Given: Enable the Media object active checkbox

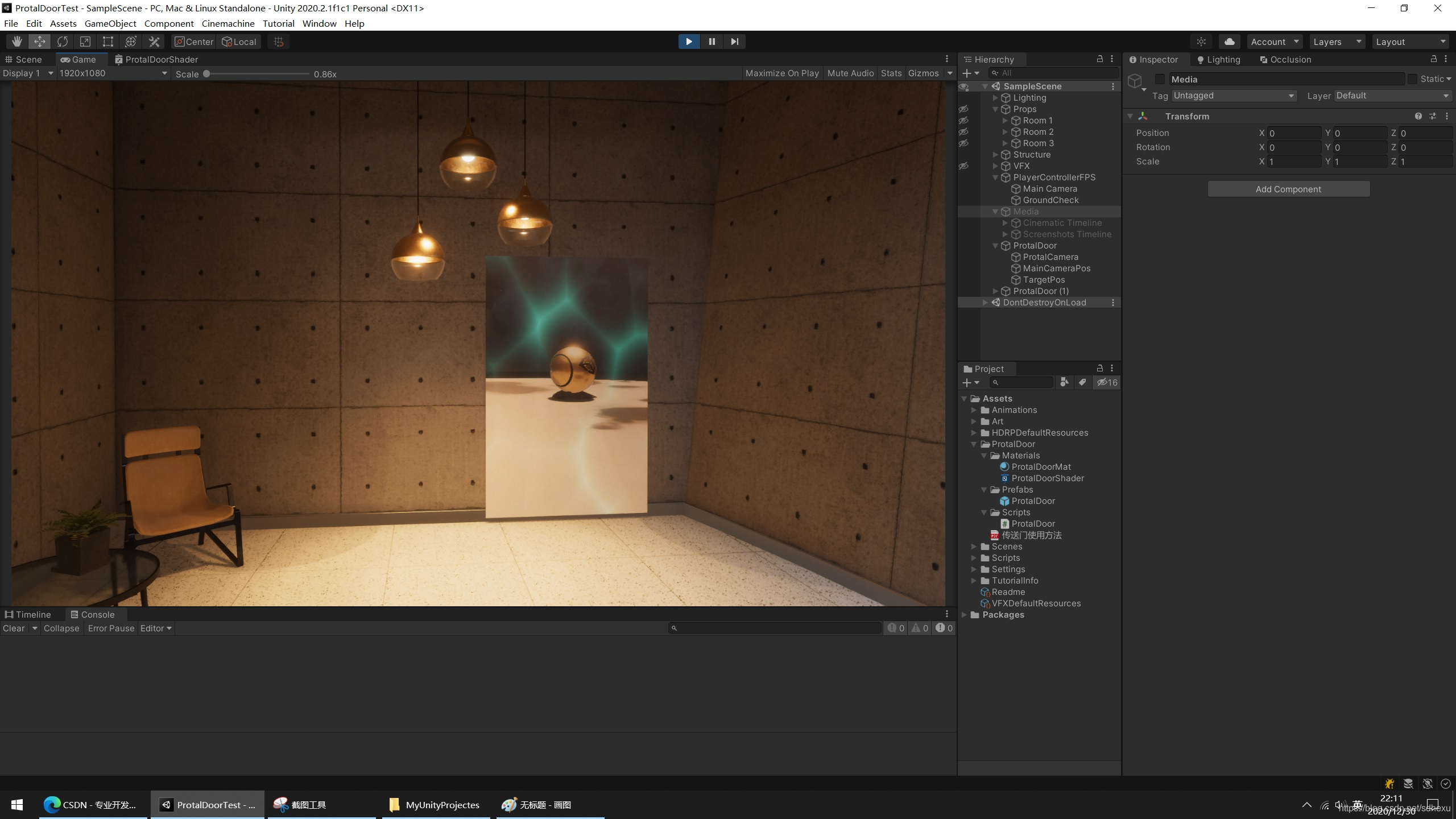Looking at the screenshot, I should click(x=1160, y=79).
